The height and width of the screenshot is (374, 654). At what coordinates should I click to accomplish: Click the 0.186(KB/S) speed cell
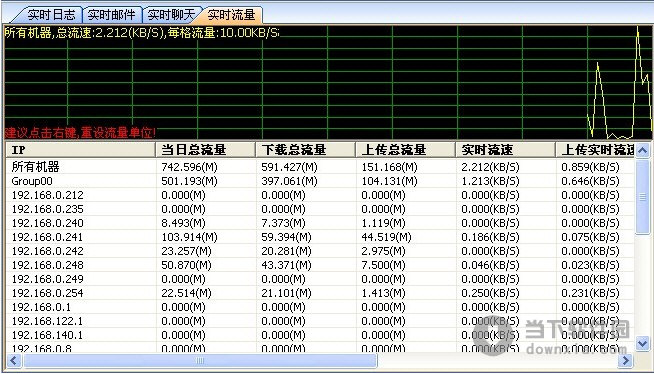(490, 237)
